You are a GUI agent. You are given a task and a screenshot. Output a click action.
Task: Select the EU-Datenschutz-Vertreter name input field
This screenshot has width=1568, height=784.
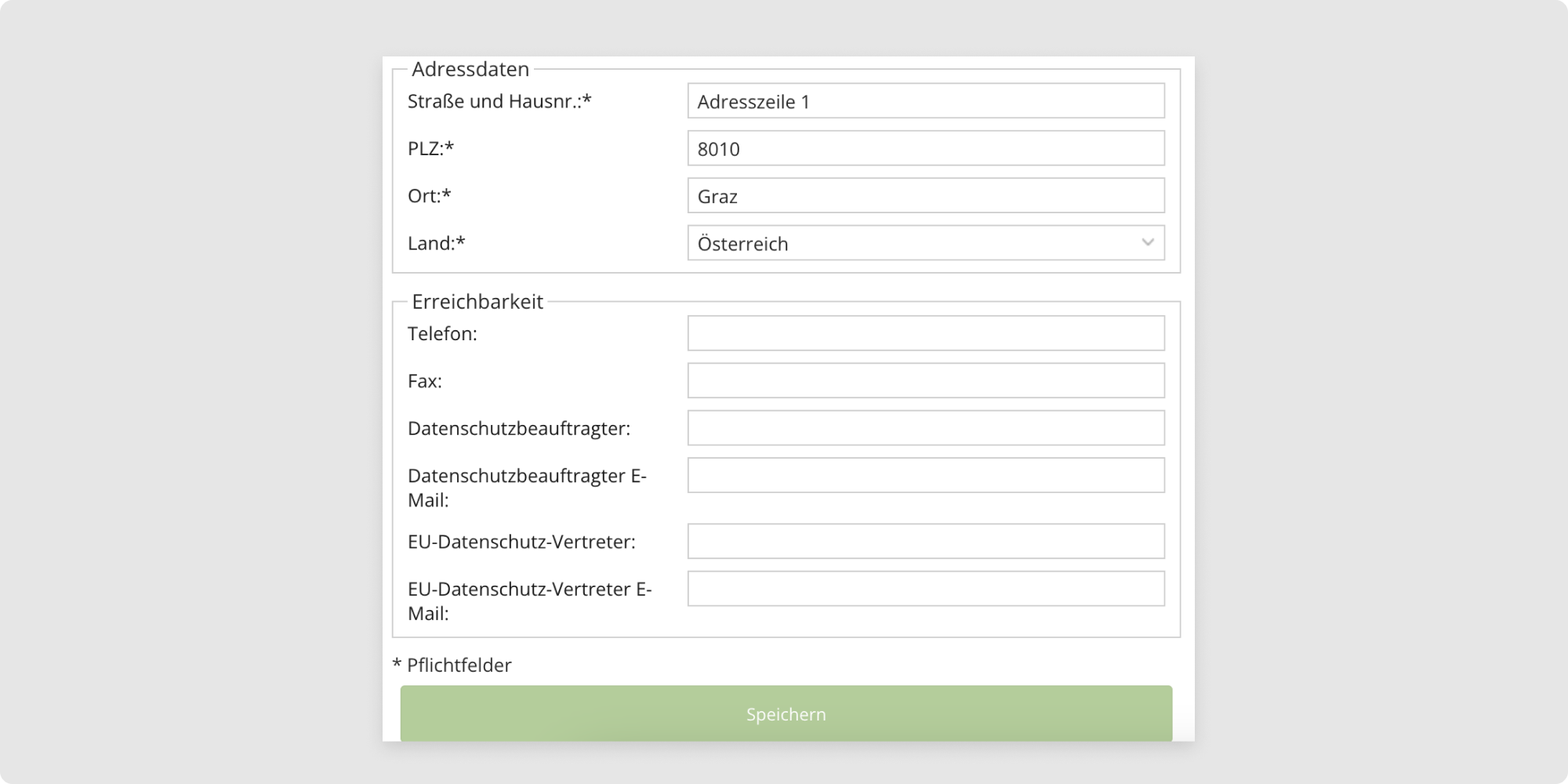click(925, 541)
